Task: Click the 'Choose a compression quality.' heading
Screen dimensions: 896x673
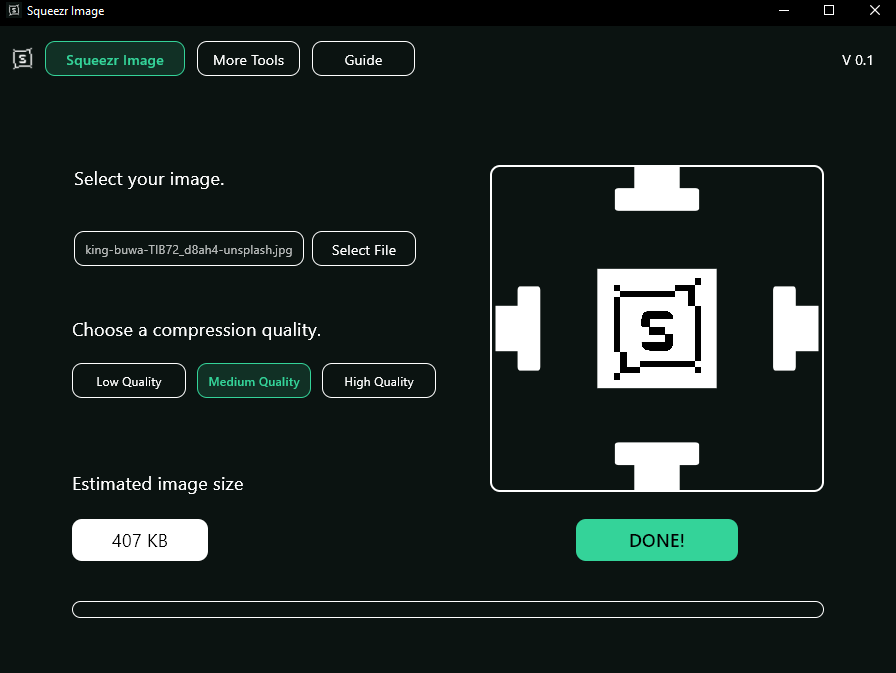Action: point(197,330)
